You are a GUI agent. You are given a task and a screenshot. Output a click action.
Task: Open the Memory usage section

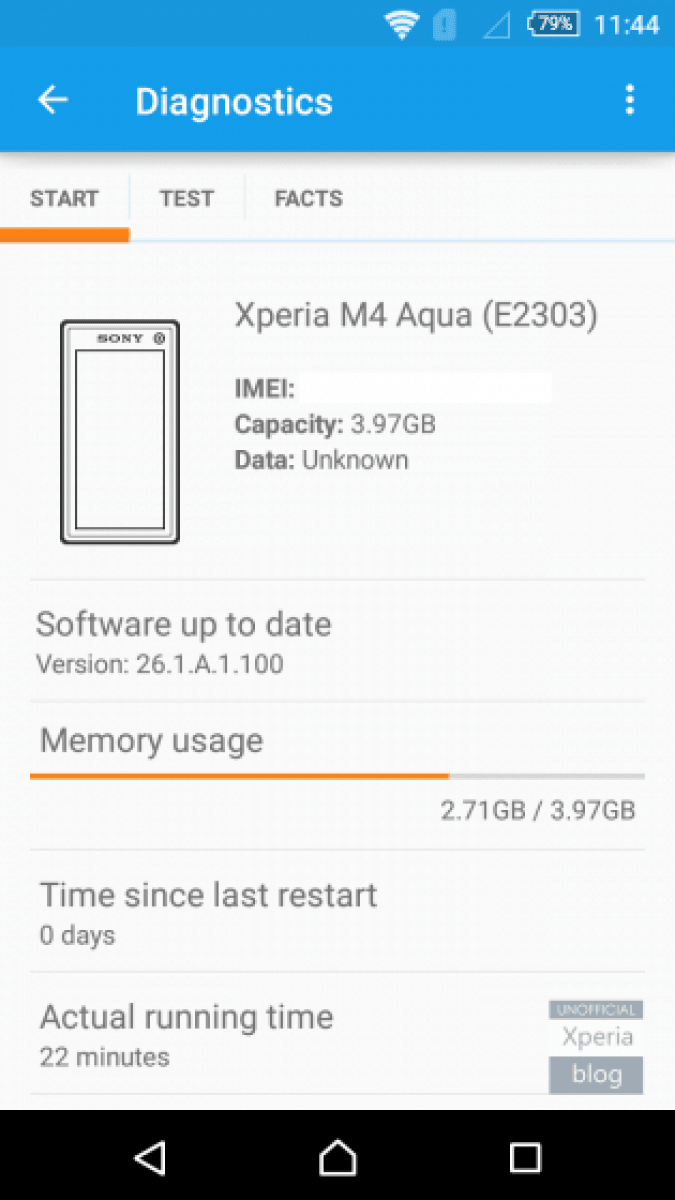pos(152,741)
